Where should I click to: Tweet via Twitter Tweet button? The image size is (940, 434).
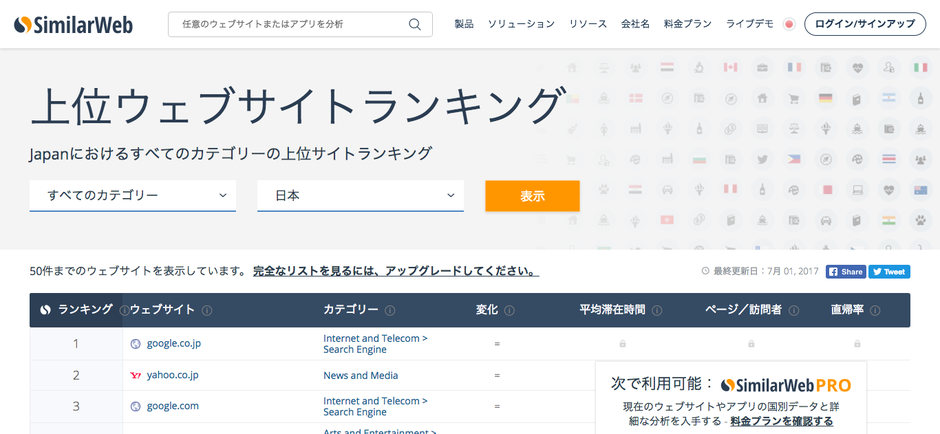click(x=889, y=272)
